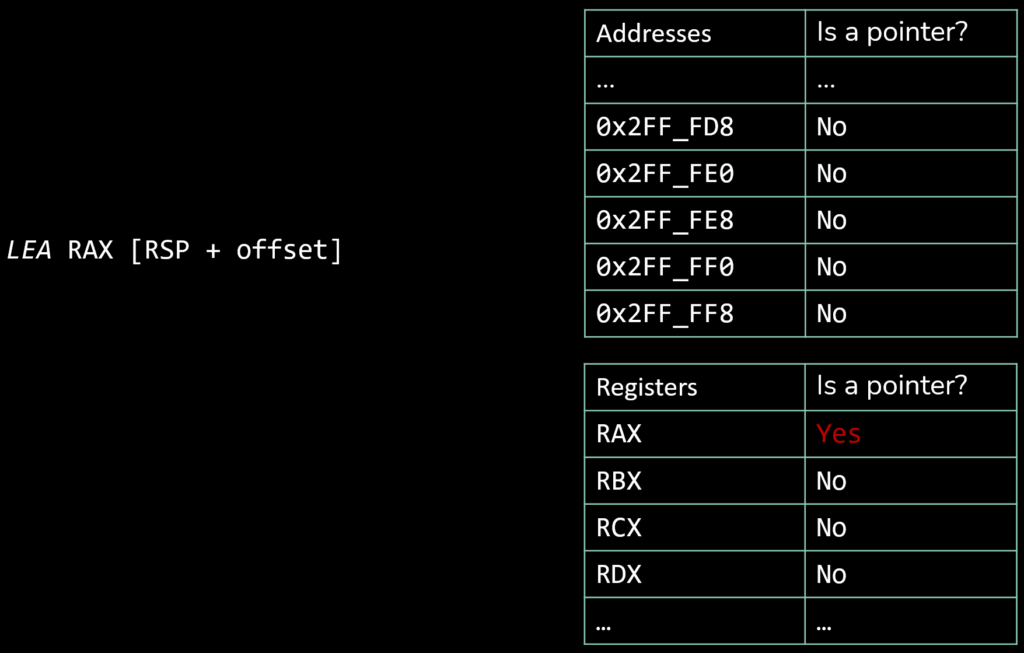Click the red "Yes" value for RAX
The height and width of the screenshot is (653, 1024).
click(x=838, y=434)
